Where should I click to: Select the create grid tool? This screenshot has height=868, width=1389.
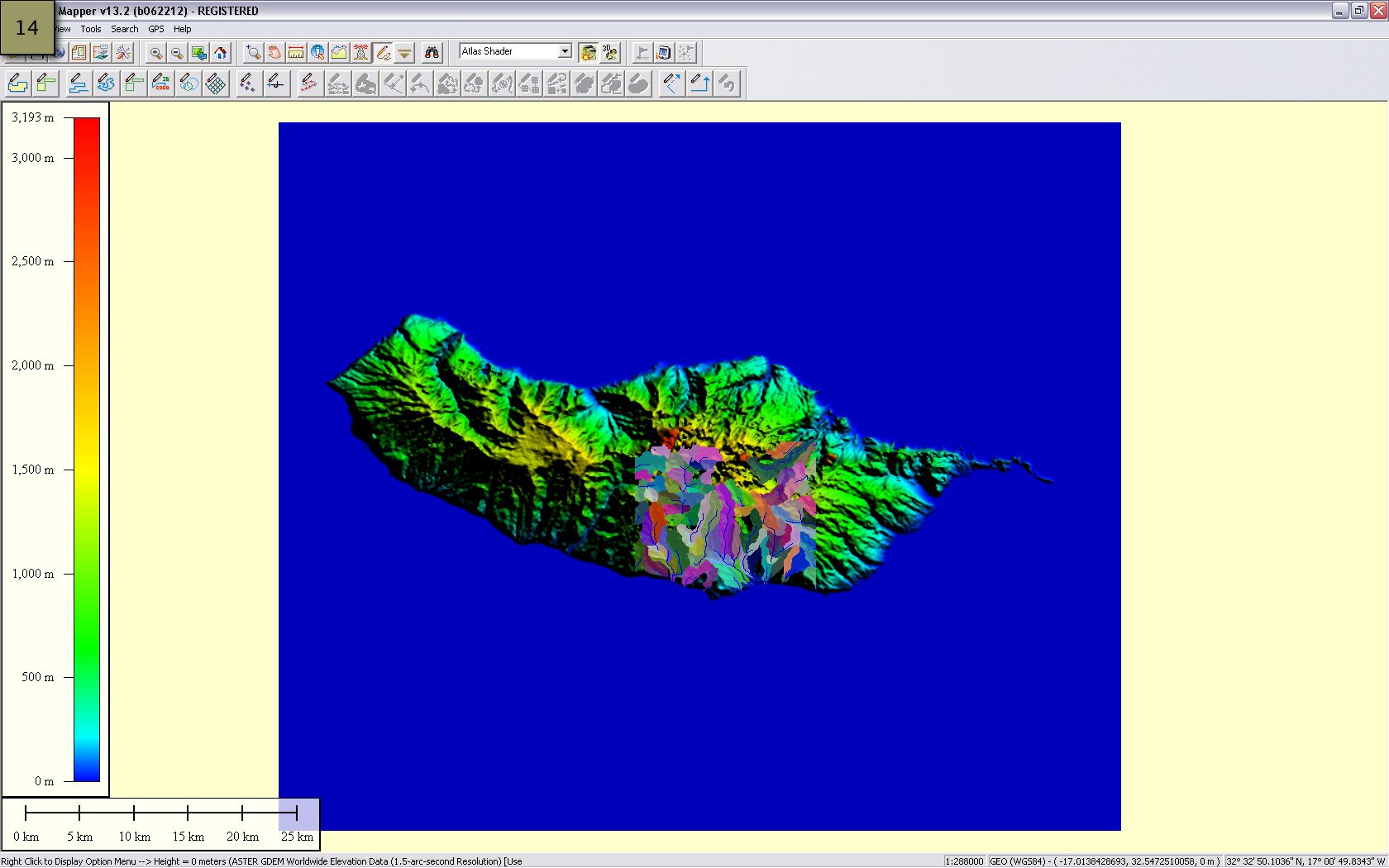click(216, 83)
